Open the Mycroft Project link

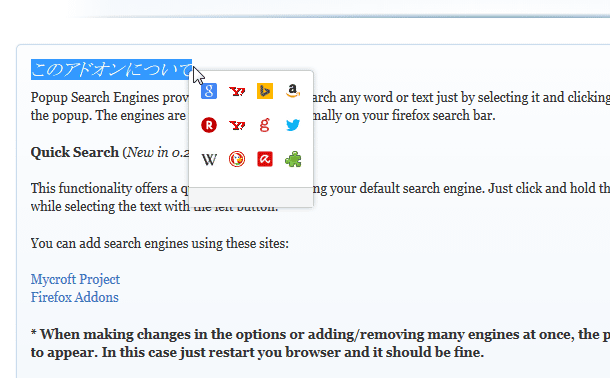tap(75, 279)
